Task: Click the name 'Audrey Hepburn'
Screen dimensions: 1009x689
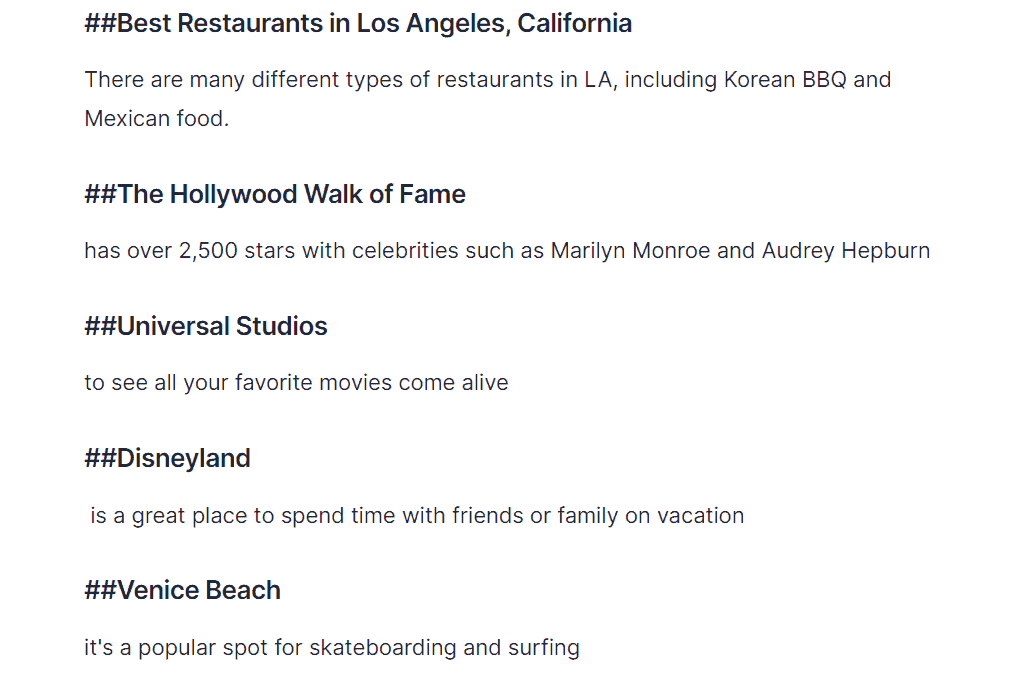Action: (846, 250)
